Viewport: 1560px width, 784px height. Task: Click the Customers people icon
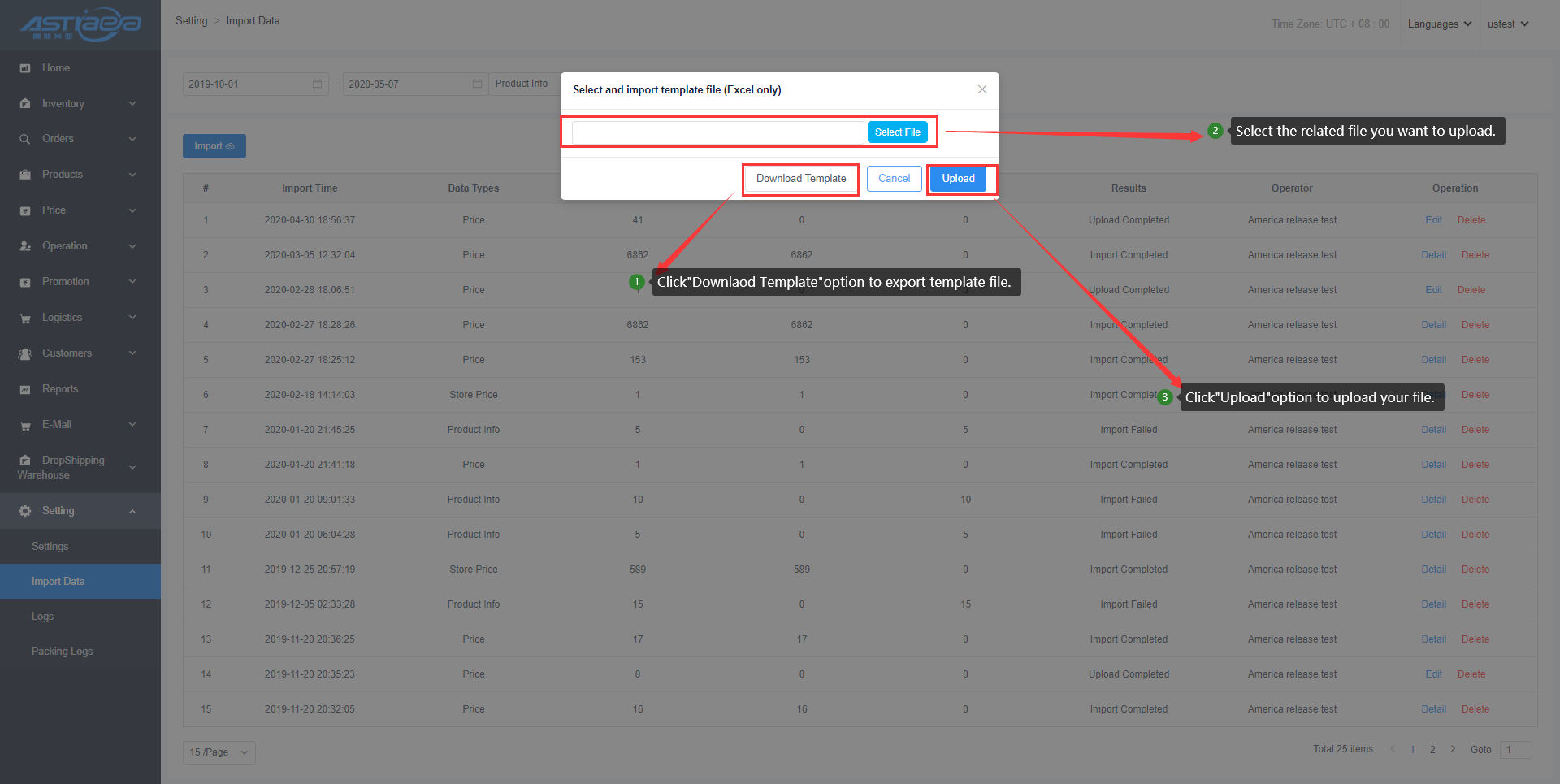point(25,353)
